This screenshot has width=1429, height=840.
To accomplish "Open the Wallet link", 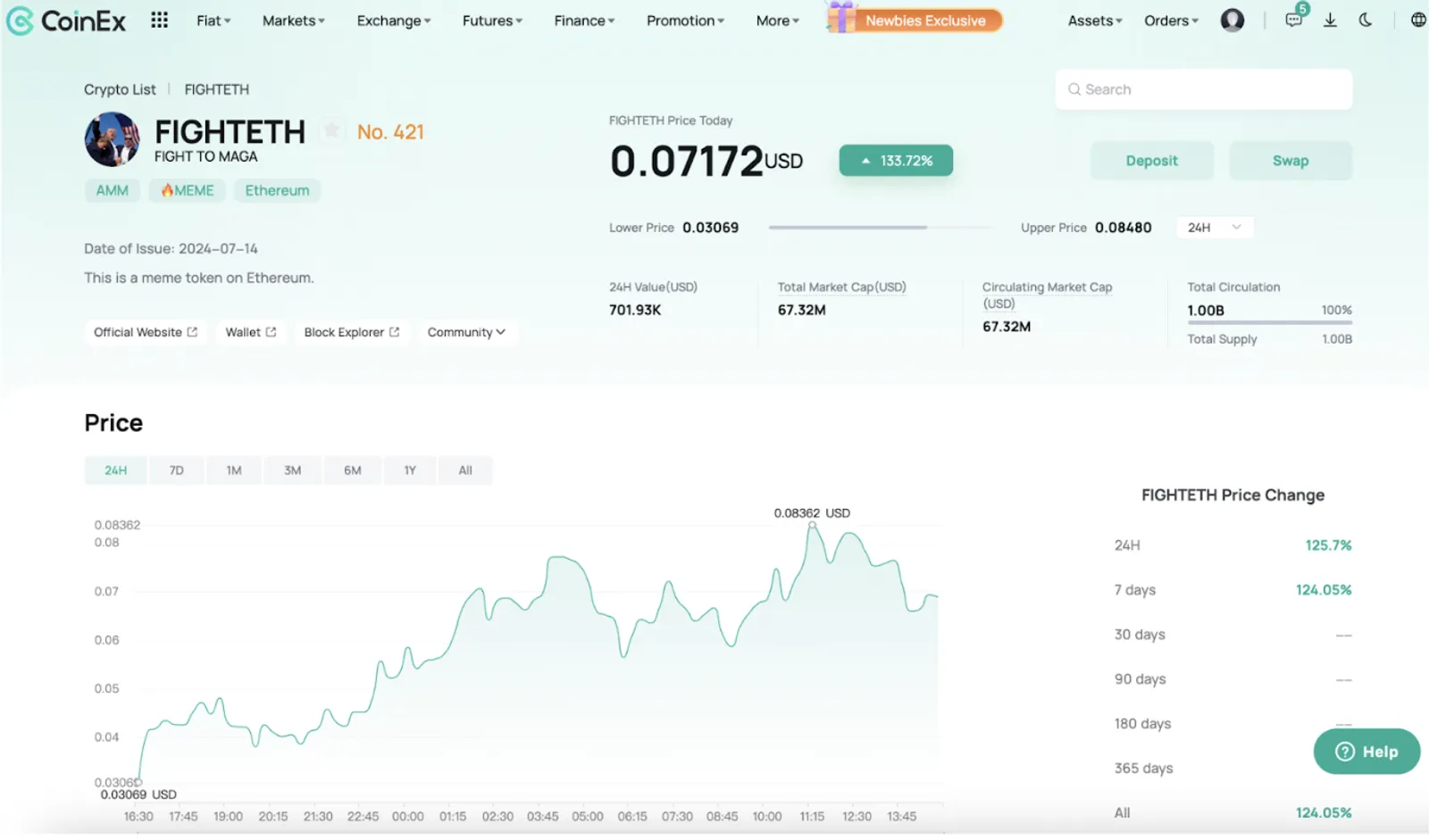I will tap(251, 332).
